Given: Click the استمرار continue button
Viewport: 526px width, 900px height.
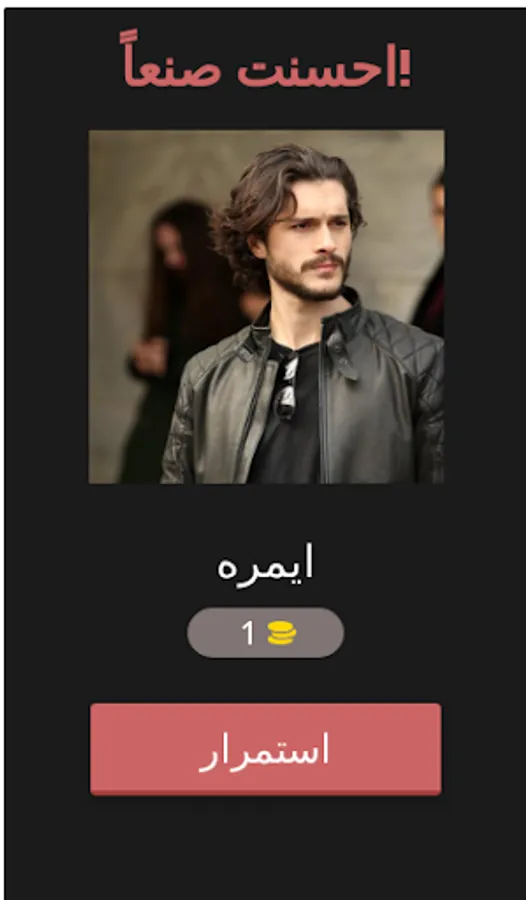Looking at the screenshot, I should point(265,749).
